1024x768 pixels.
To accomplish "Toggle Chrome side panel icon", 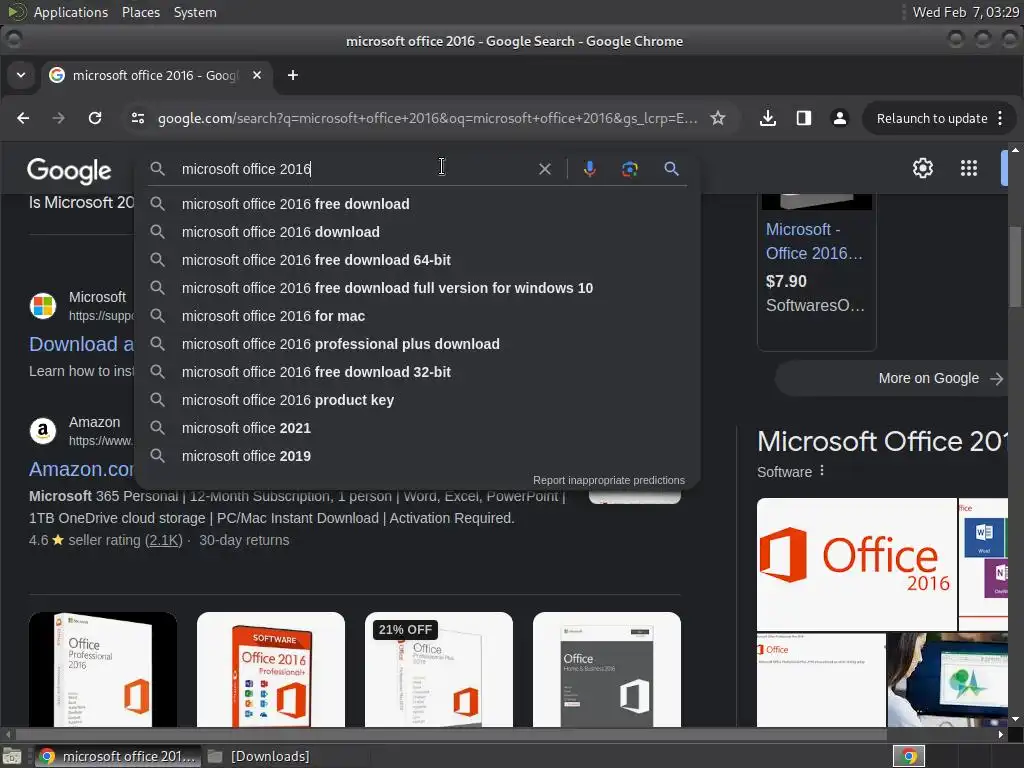I will click(x=804, y=118).
